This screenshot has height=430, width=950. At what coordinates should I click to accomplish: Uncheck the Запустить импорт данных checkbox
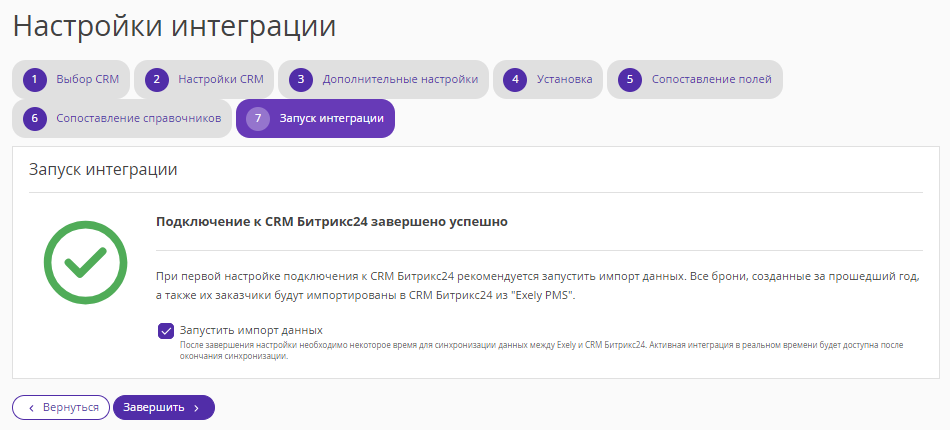point(166,331)
